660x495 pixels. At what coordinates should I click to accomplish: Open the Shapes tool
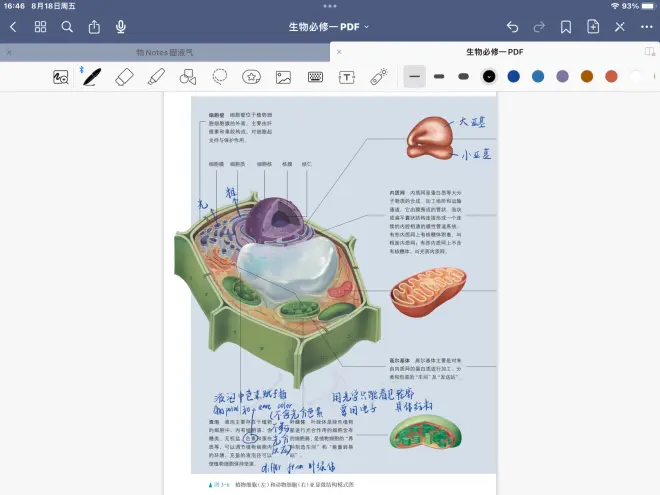[188, 76]
